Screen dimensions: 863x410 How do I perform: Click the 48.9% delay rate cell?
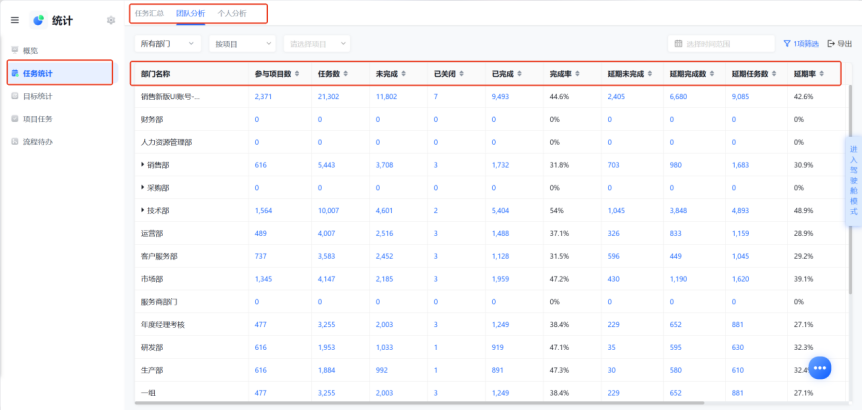click(804, 211)
